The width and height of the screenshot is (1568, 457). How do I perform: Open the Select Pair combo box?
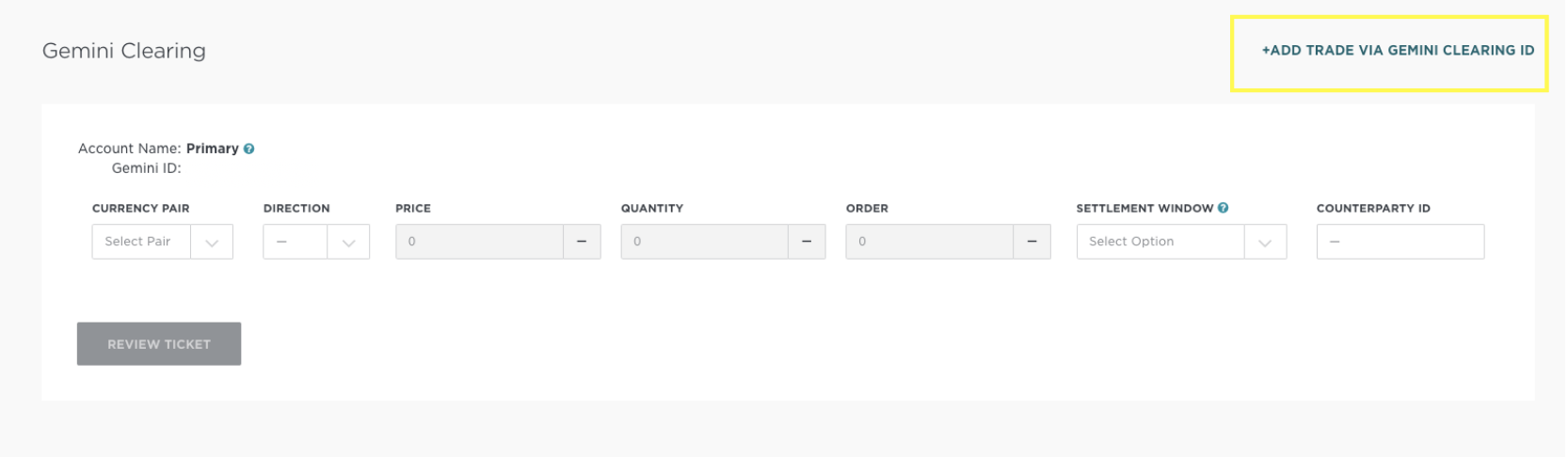[162, 242]
